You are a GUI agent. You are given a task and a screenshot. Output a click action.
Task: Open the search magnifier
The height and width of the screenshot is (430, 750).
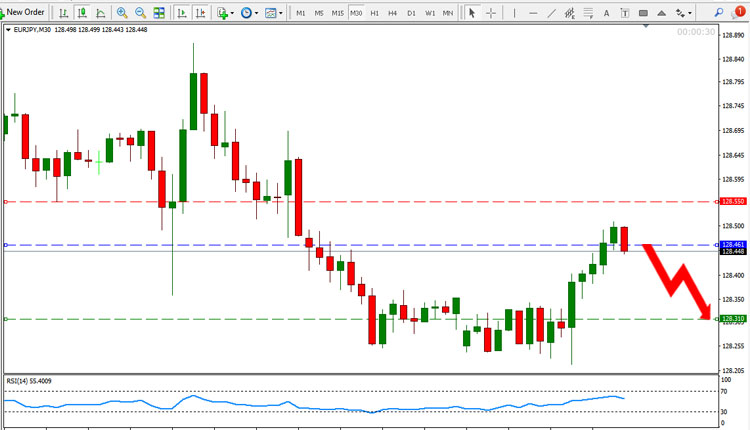(718, 13)
